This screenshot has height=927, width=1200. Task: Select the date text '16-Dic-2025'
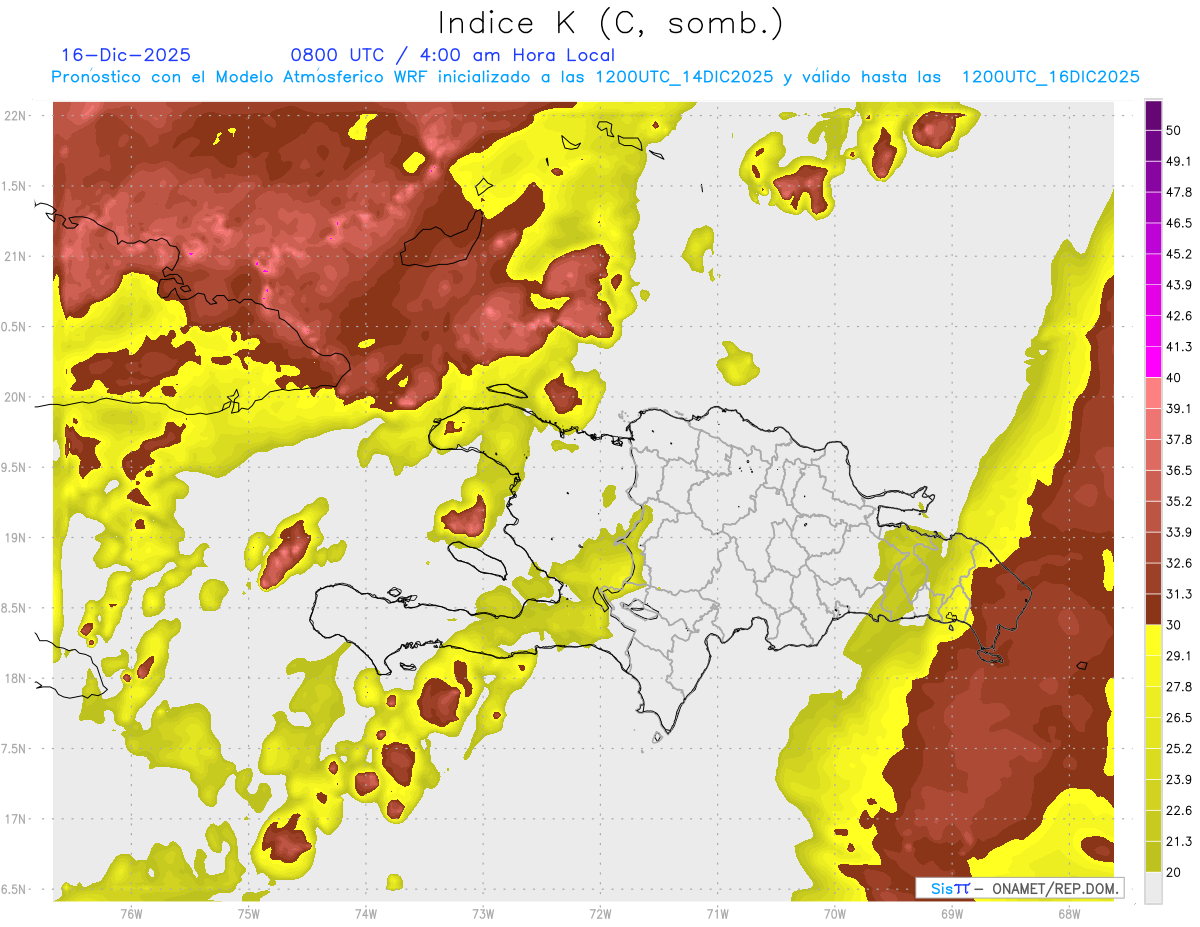click(x=126, y=55)
